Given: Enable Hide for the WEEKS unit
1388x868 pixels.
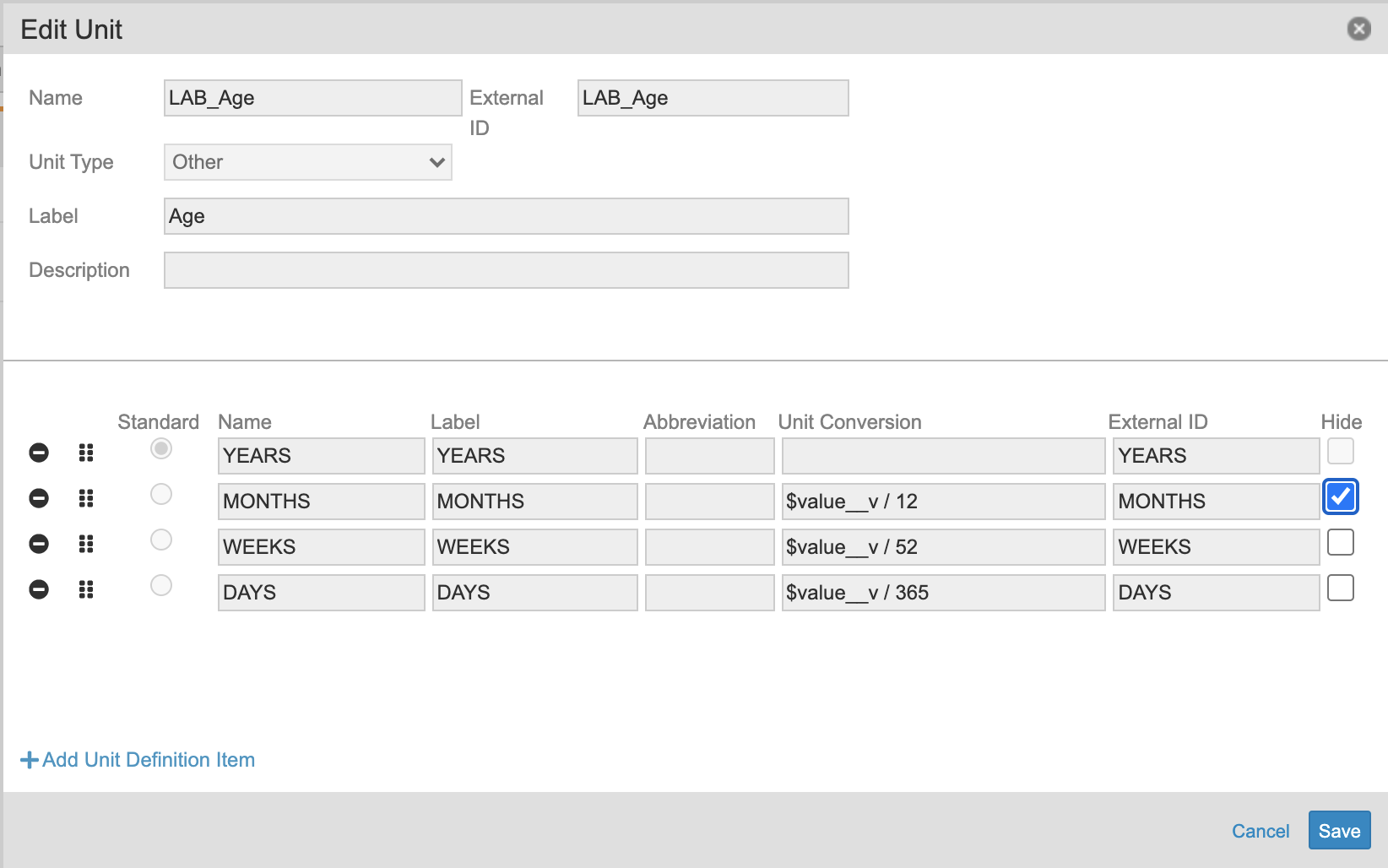Looking at the screenshot, I should 1340,542.
